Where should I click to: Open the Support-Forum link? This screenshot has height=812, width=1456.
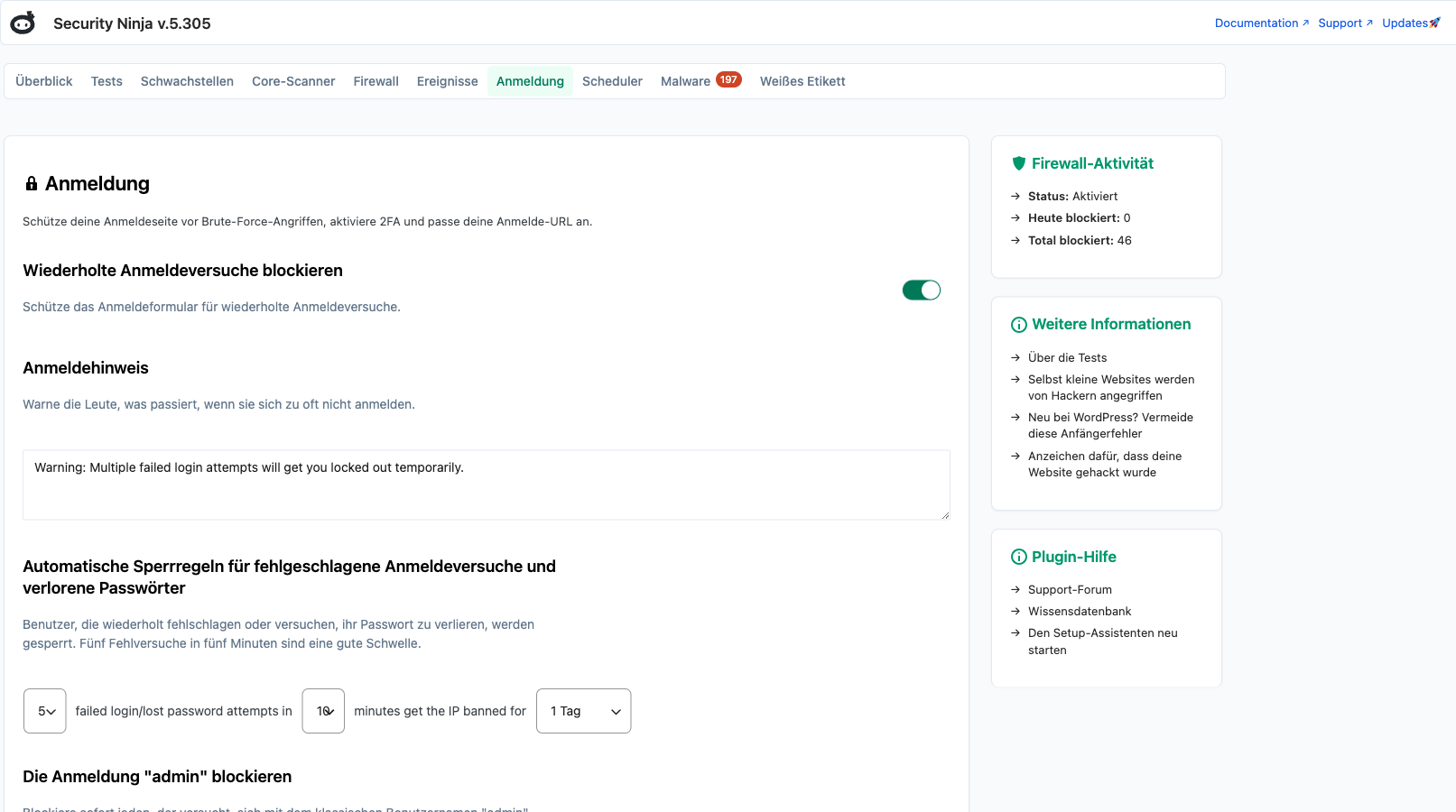(x=1070, y=589)
